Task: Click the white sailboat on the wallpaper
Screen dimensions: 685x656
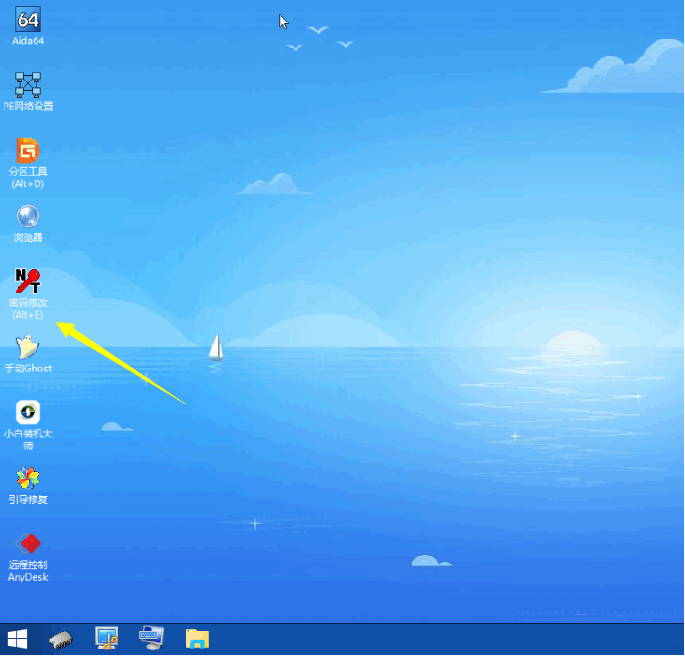Action: [x=215, y=347]
